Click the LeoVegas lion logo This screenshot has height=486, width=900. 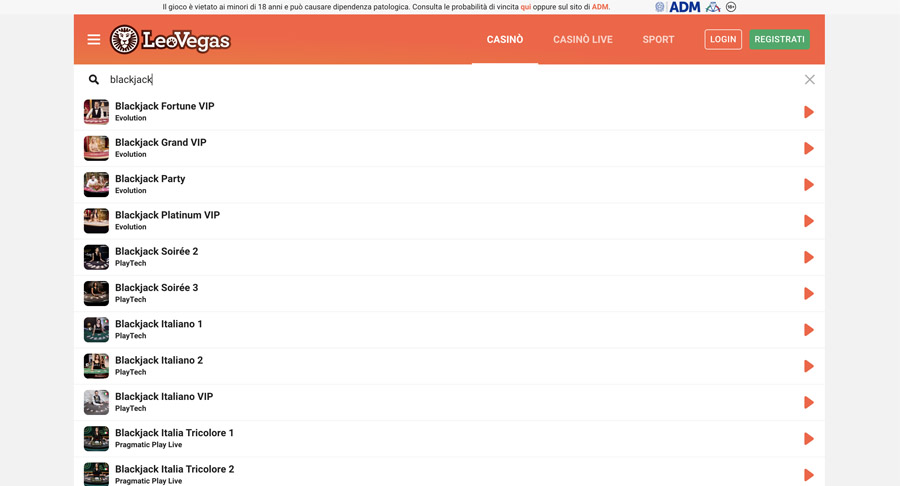point(170,40)
